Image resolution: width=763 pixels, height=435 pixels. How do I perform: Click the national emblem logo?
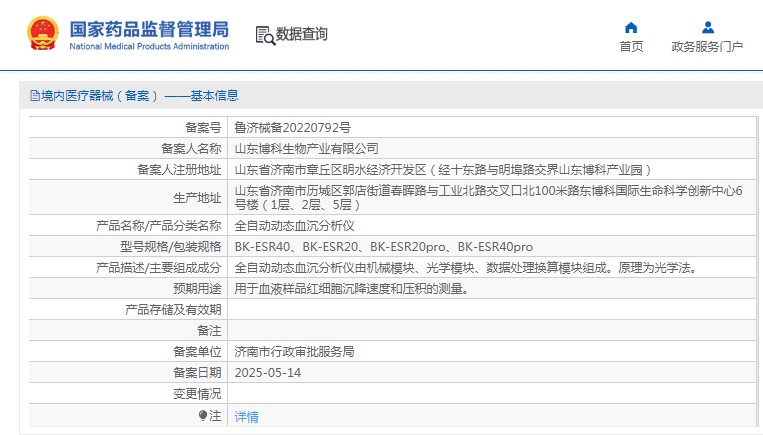(43, 34)
